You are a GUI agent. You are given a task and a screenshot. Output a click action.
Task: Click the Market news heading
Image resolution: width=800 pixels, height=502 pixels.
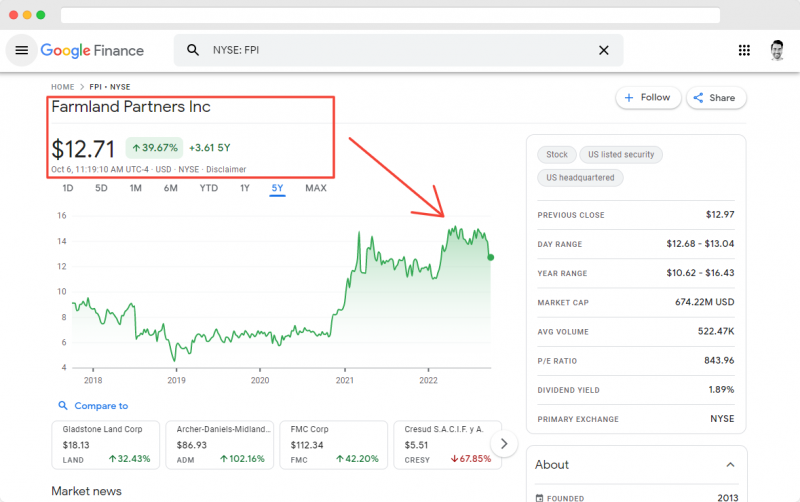click(x=86, y=491)
